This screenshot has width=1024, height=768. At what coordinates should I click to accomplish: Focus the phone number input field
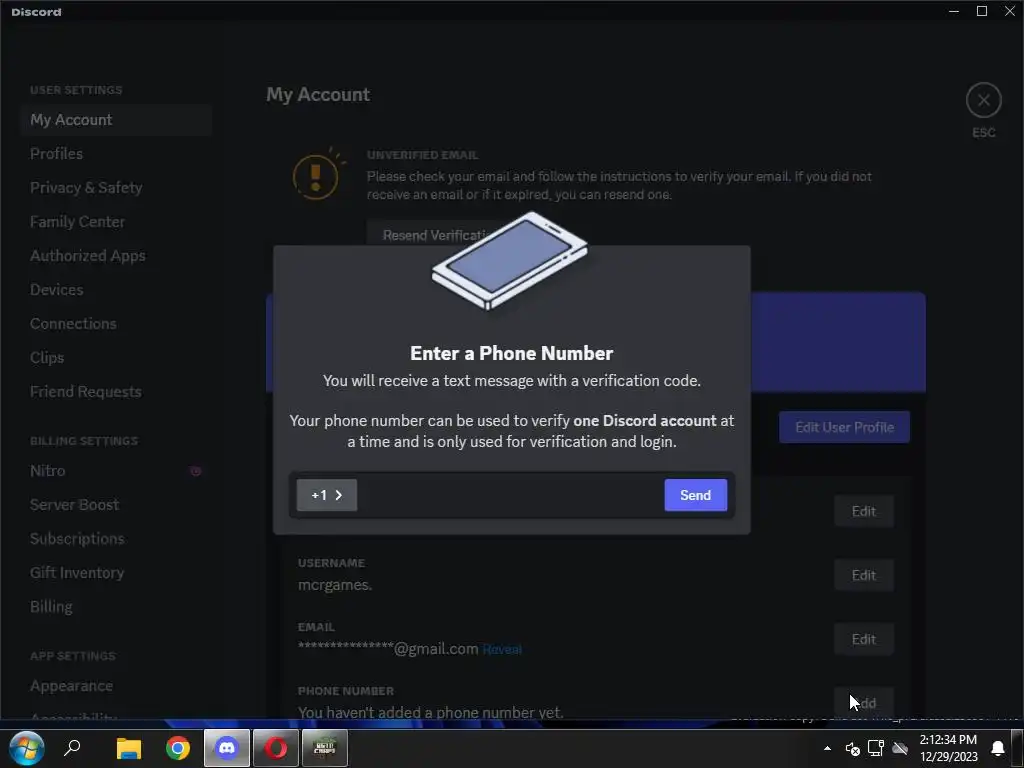(510, 495)
